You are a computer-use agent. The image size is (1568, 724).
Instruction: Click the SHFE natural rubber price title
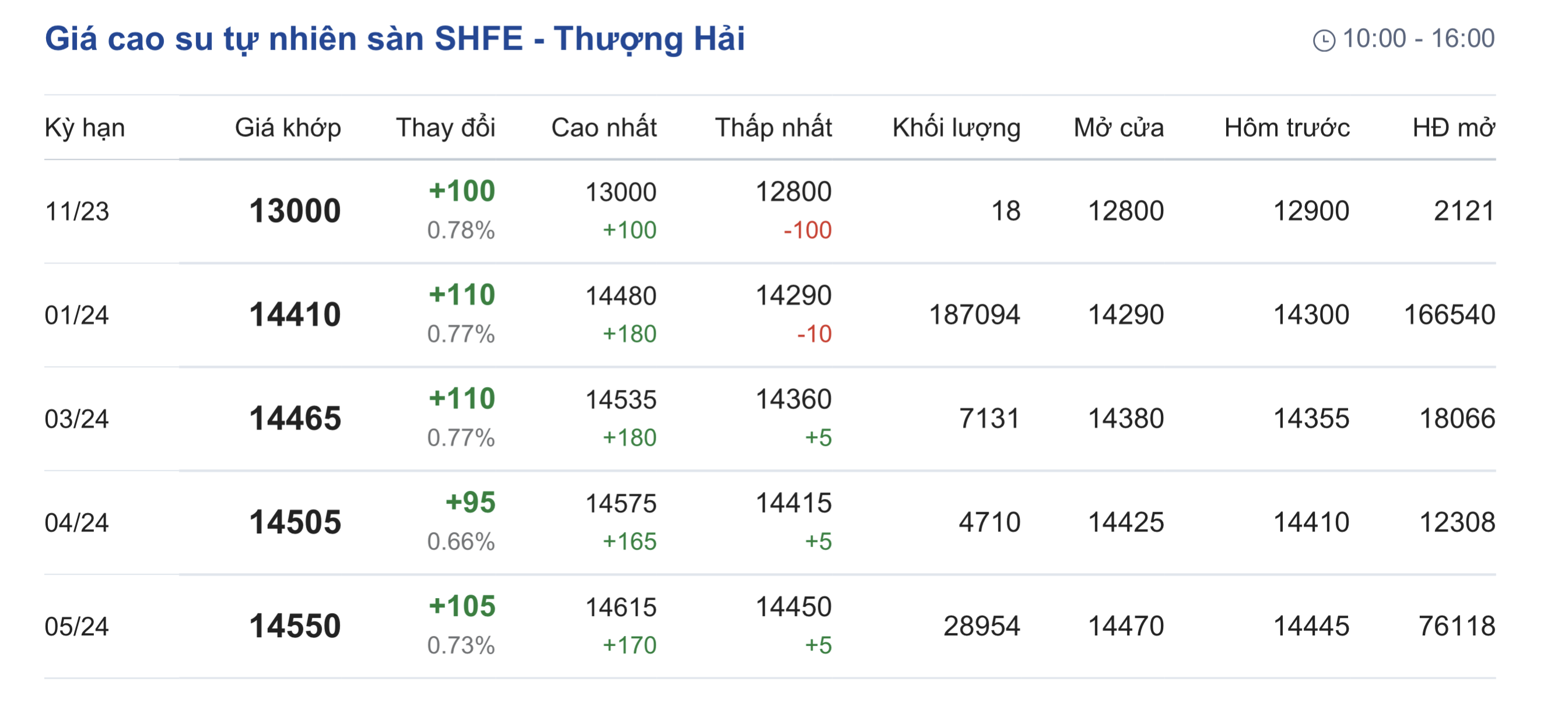pos(394,39)
